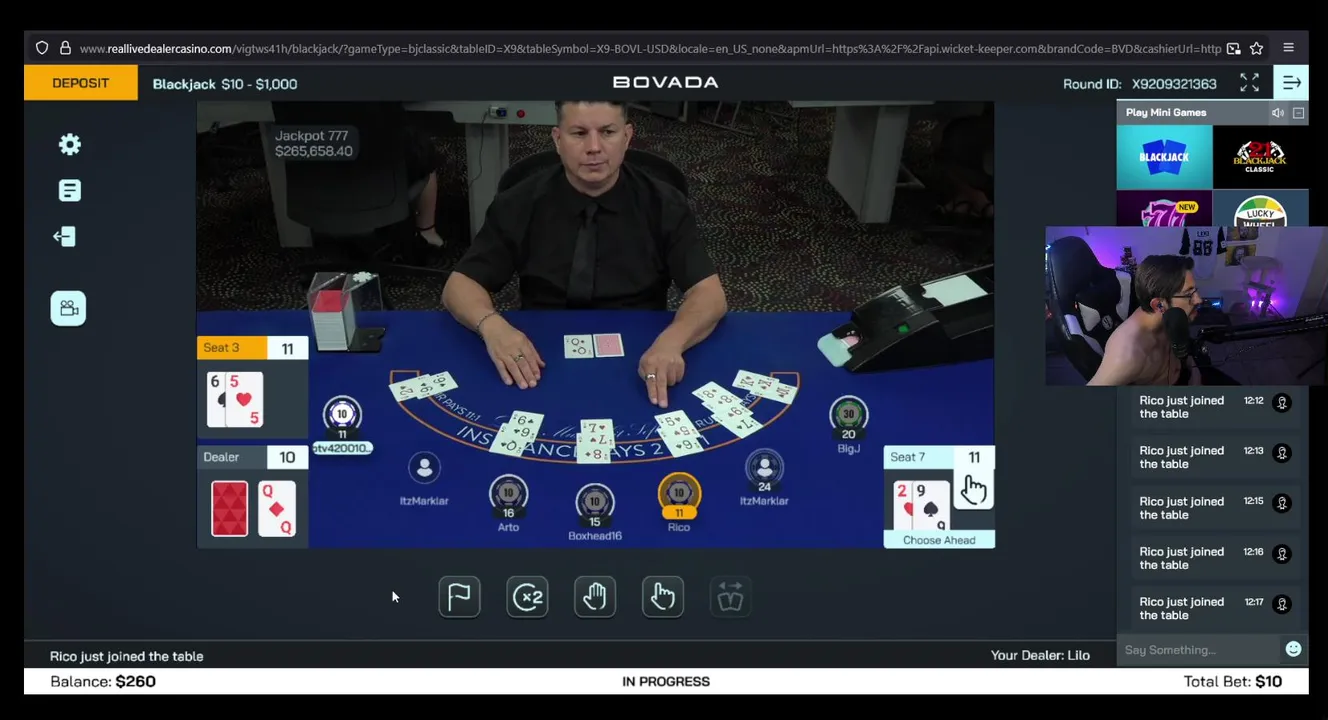Click the yellow DEPOSIT button
The width and height of the screenshot is (1328, 720).
[x=81, y=83]
